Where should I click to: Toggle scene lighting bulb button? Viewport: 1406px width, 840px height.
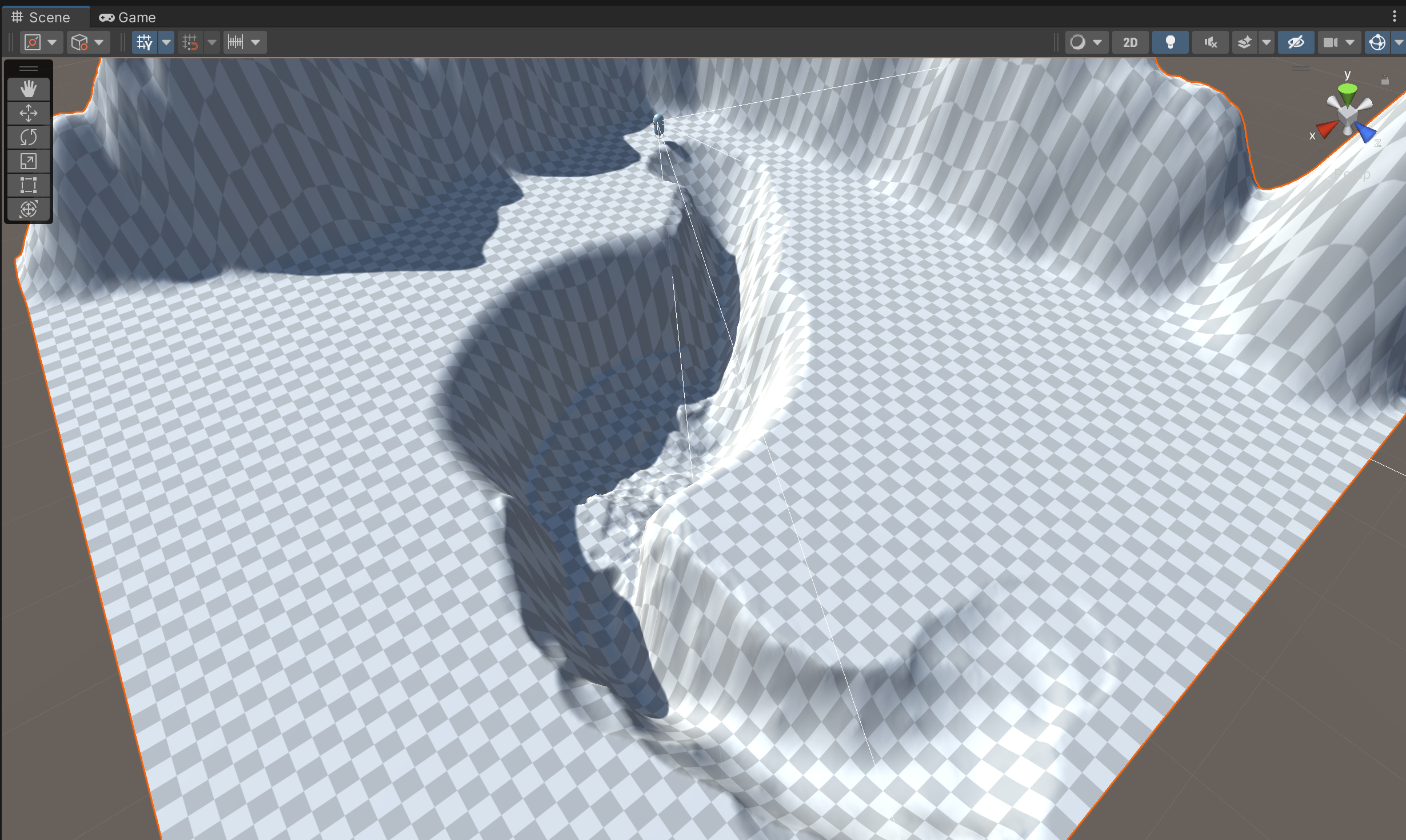(1170, 42)
